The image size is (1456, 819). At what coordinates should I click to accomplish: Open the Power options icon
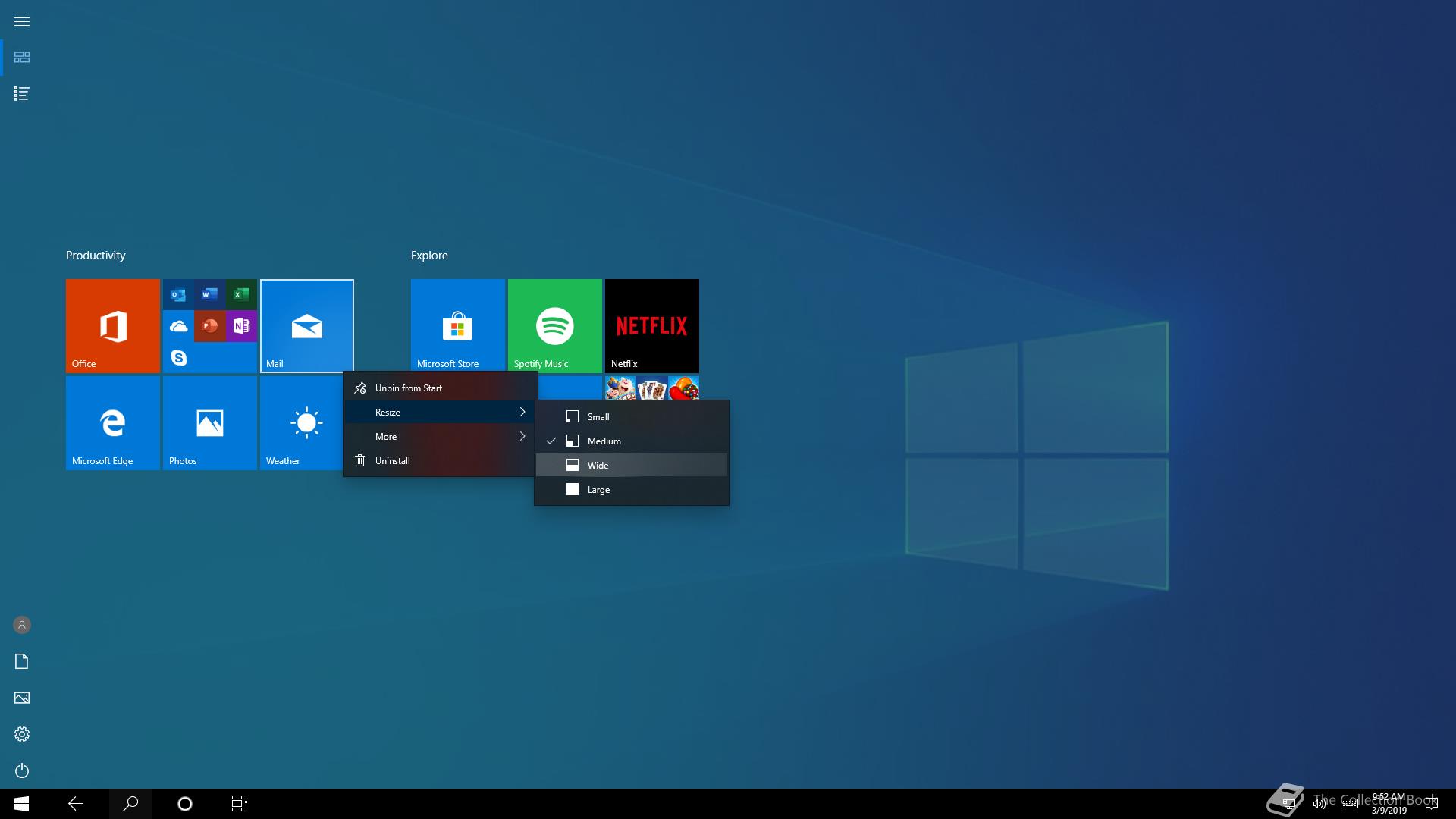(22, 770)
